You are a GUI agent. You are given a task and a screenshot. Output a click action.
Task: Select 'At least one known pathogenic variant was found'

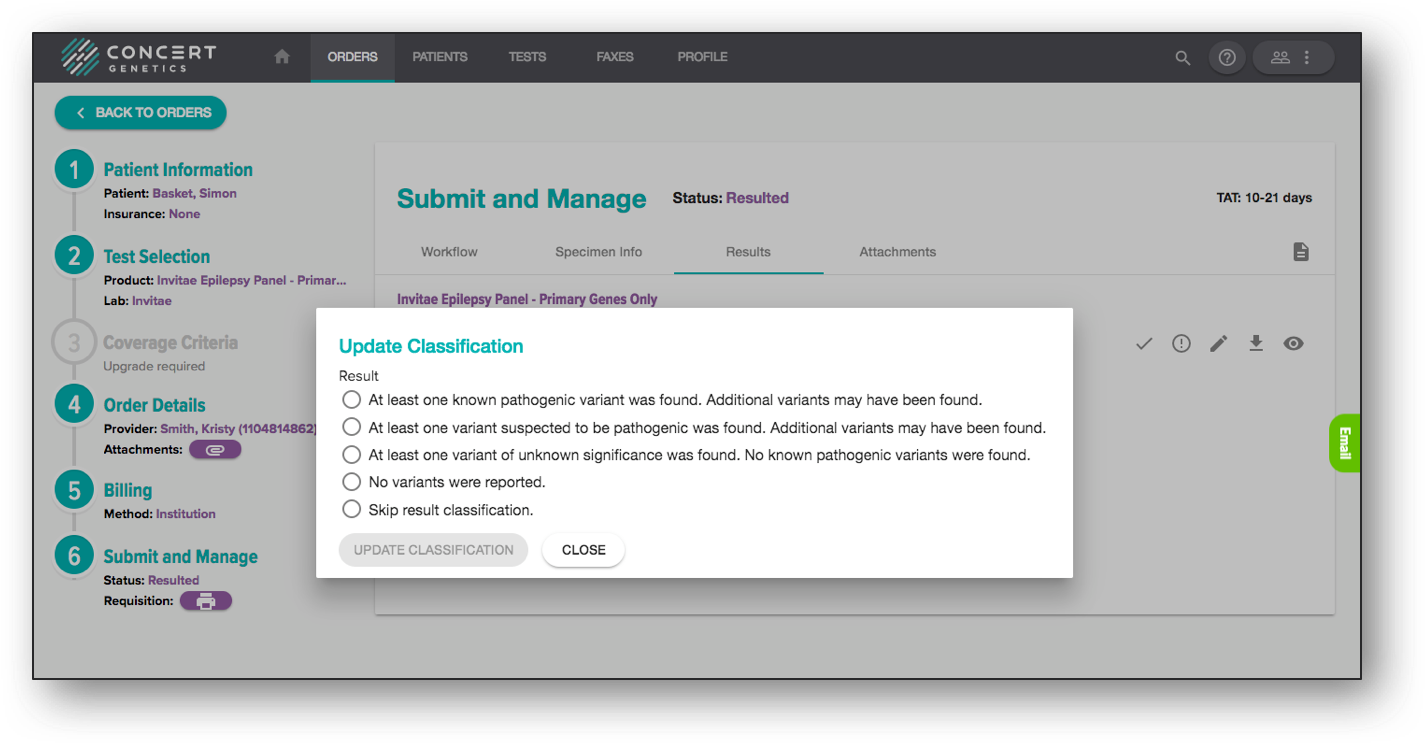351,399
